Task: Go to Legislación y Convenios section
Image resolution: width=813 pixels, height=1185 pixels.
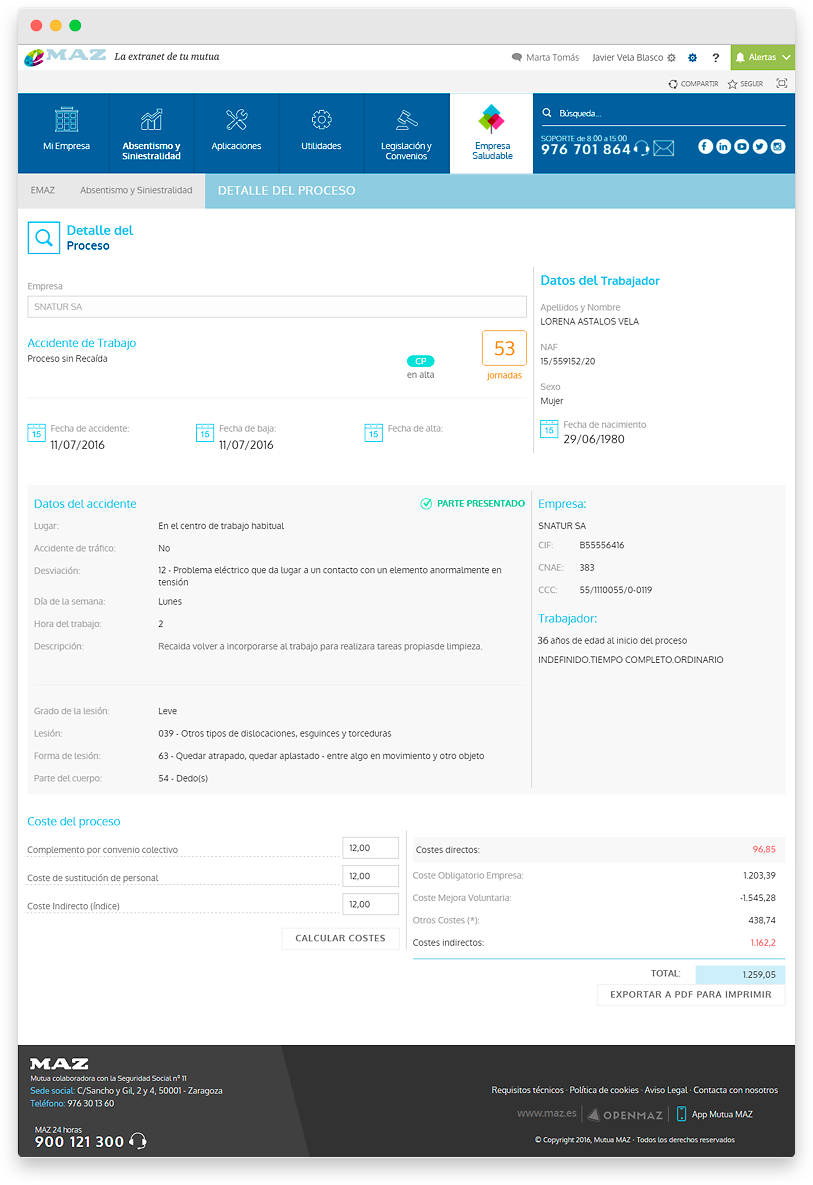Action: [x=406, y=134]
